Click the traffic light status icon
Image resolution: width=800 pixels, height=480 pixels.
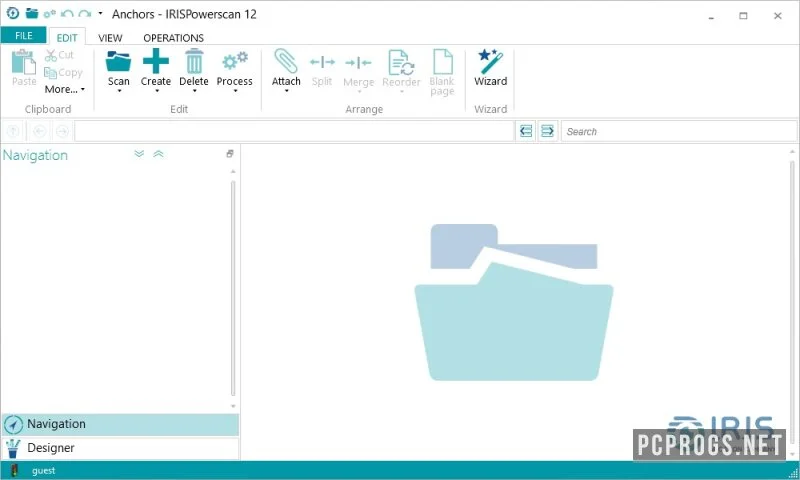click(x=14, y=470)
